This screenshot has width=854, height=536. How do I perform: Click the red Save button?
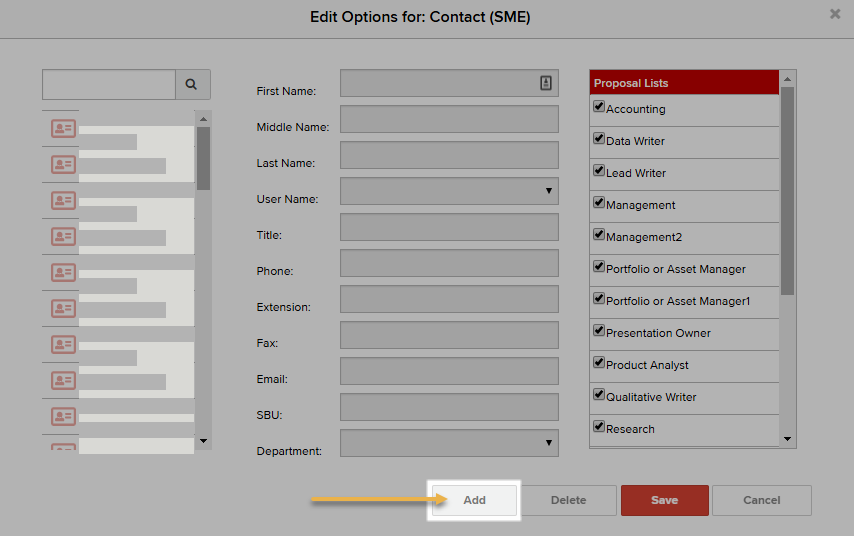tap(664, 500)
